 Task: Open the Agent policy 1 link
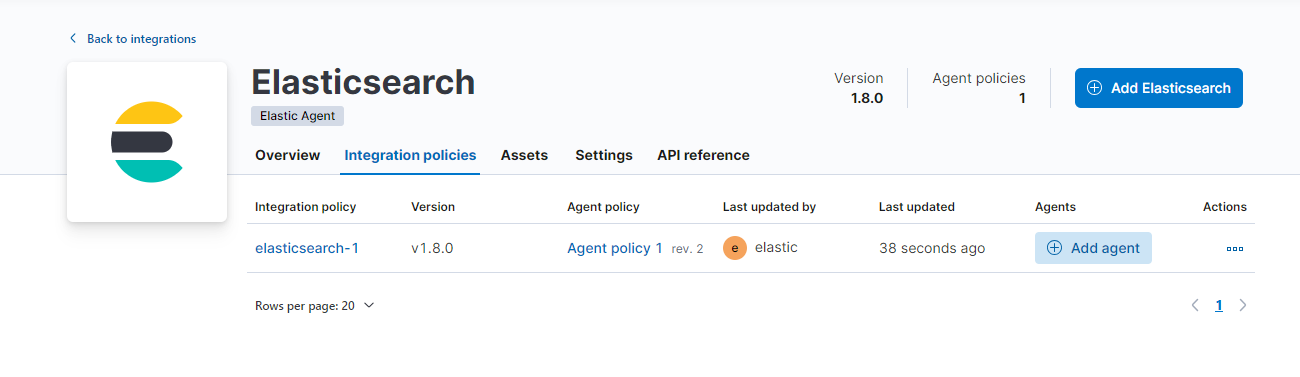615,248
